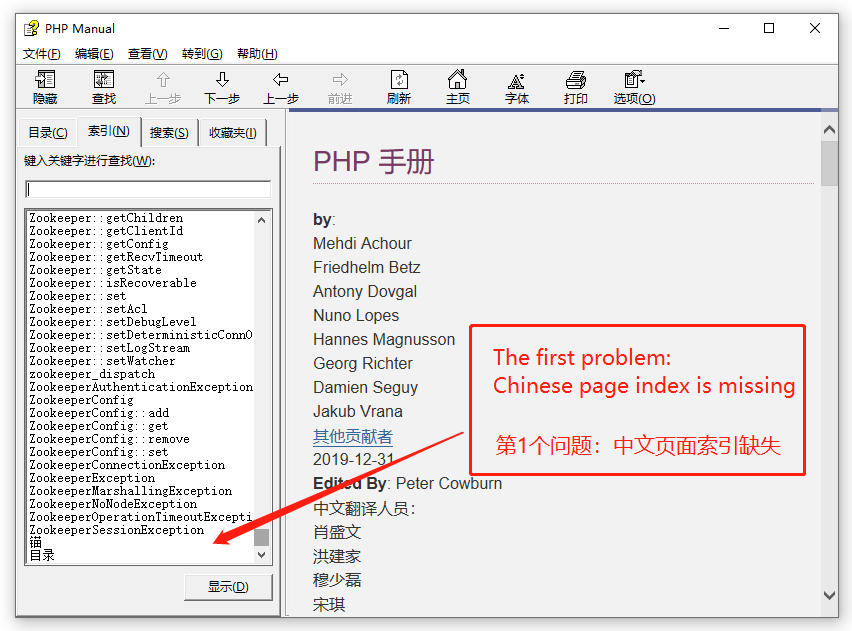Screen dimensions: 852x631
Task: Select index entry Zookeeper::getRecvTimeout
Action: (116, 257)
